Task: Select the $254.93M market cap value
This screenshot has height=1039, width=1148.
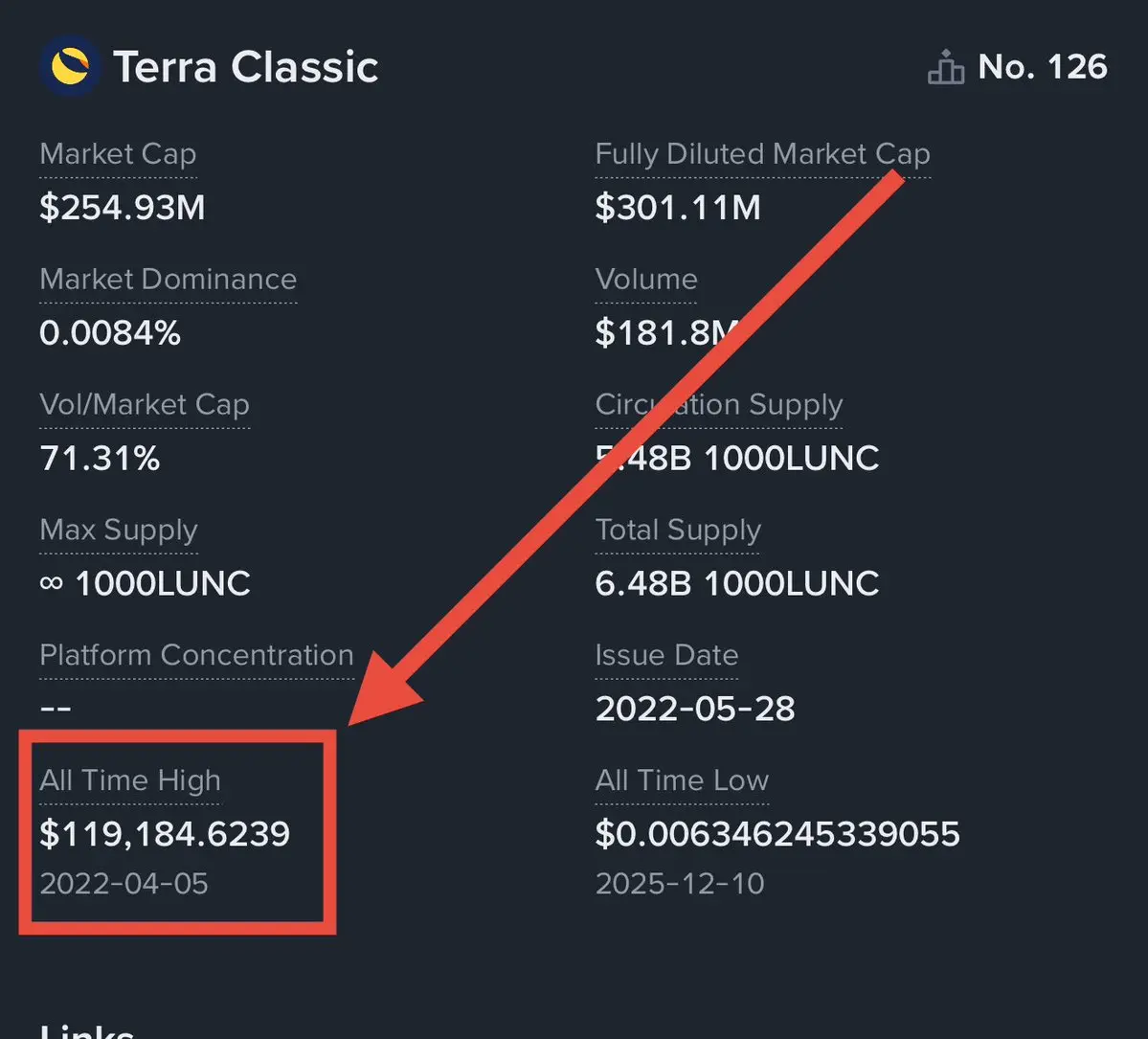Action: point(123,207)
